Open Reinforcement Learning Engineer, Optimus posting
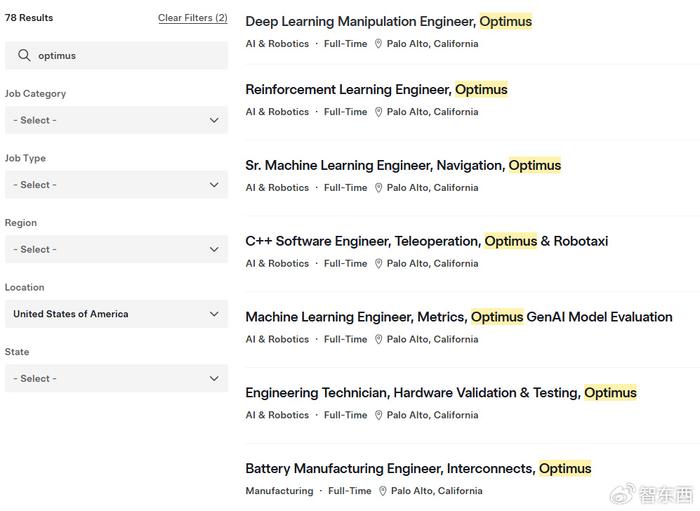The height and width of the screenshot is (511, 700). click(x=376, y=89)
